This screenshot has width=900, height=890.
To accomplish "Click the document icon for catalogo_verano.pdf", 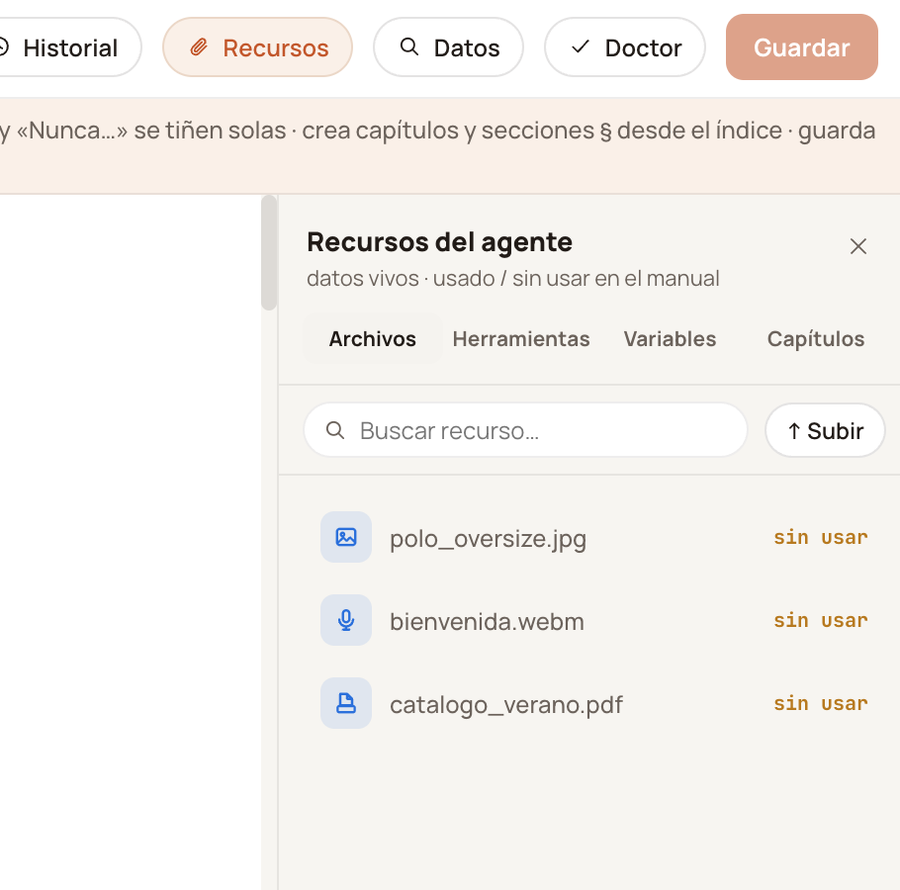I will pos(346,704).
